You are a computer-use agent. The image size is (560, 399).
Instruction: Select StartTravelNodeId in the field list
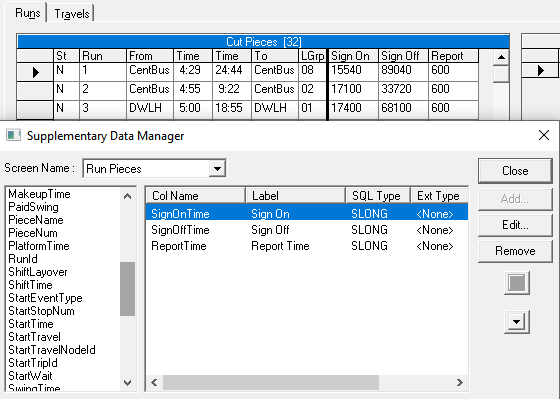click(x=52, y=350)
